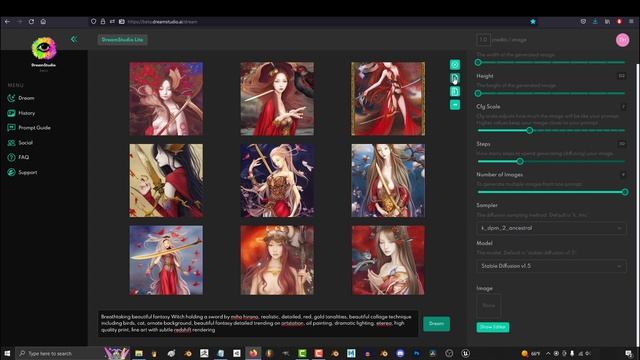Adjust the Width slider handle
The width and height of the screenshot is (640, 360).
tap(478, 62)
